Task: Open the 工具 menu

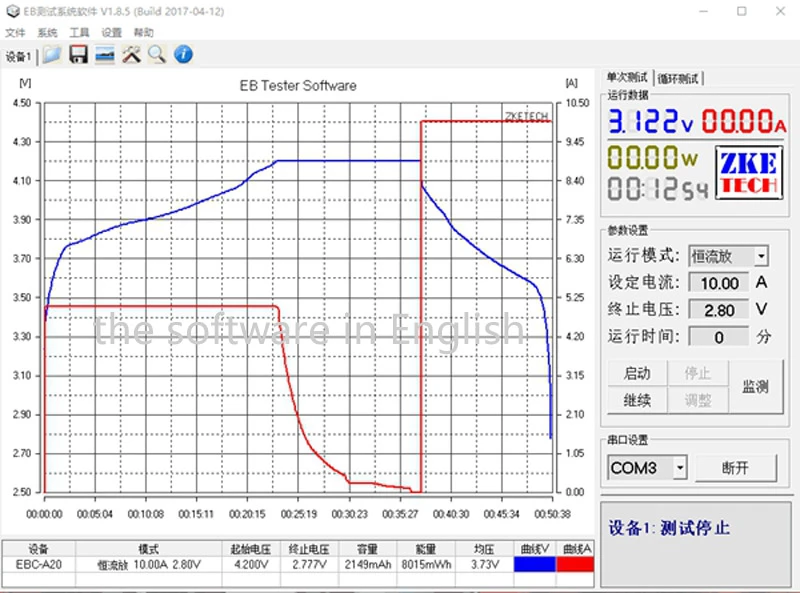Action: 79,33
